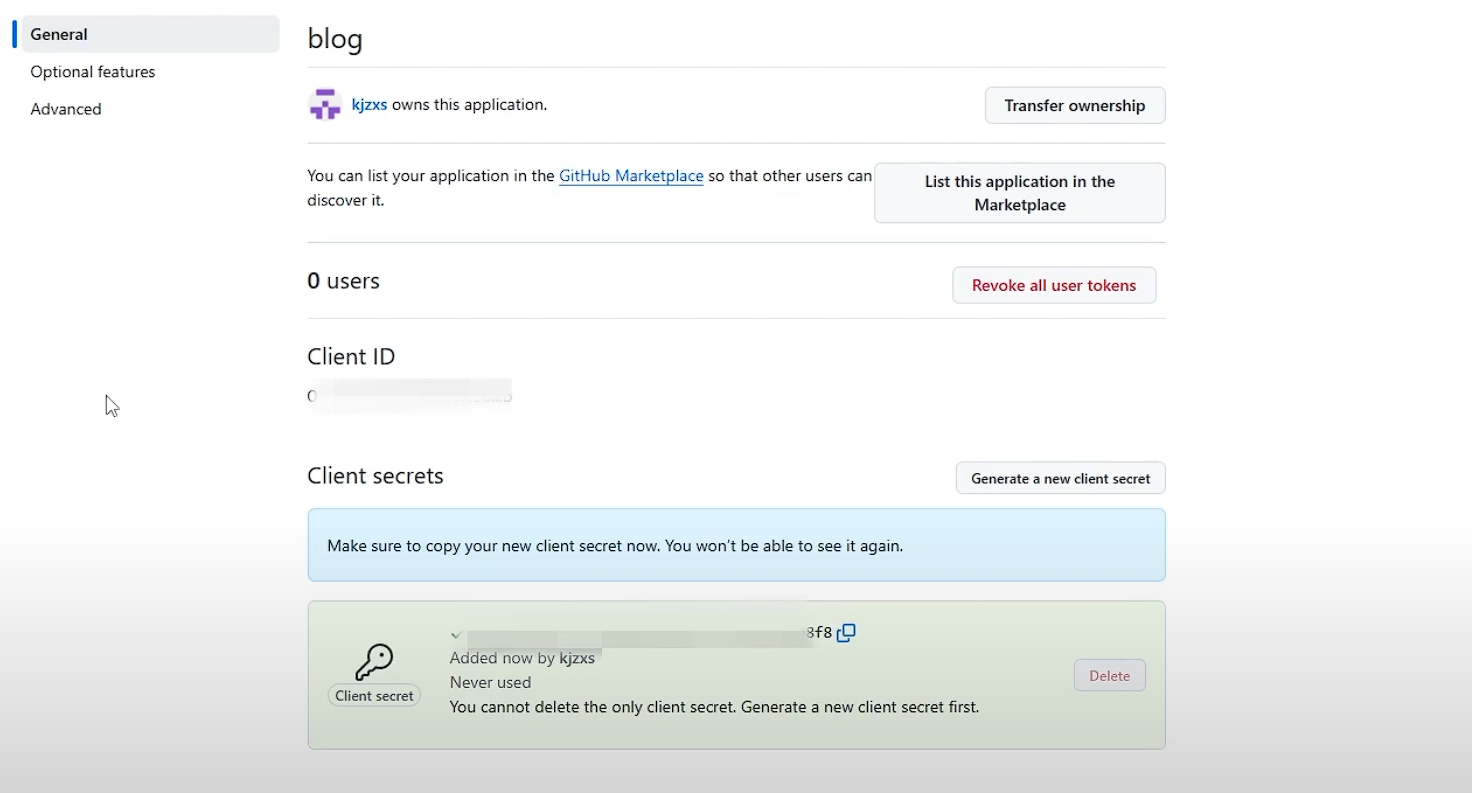The image size is (1472, 793).
Task: Open the kjzxs owner profile link
Action: click(369, 105)
